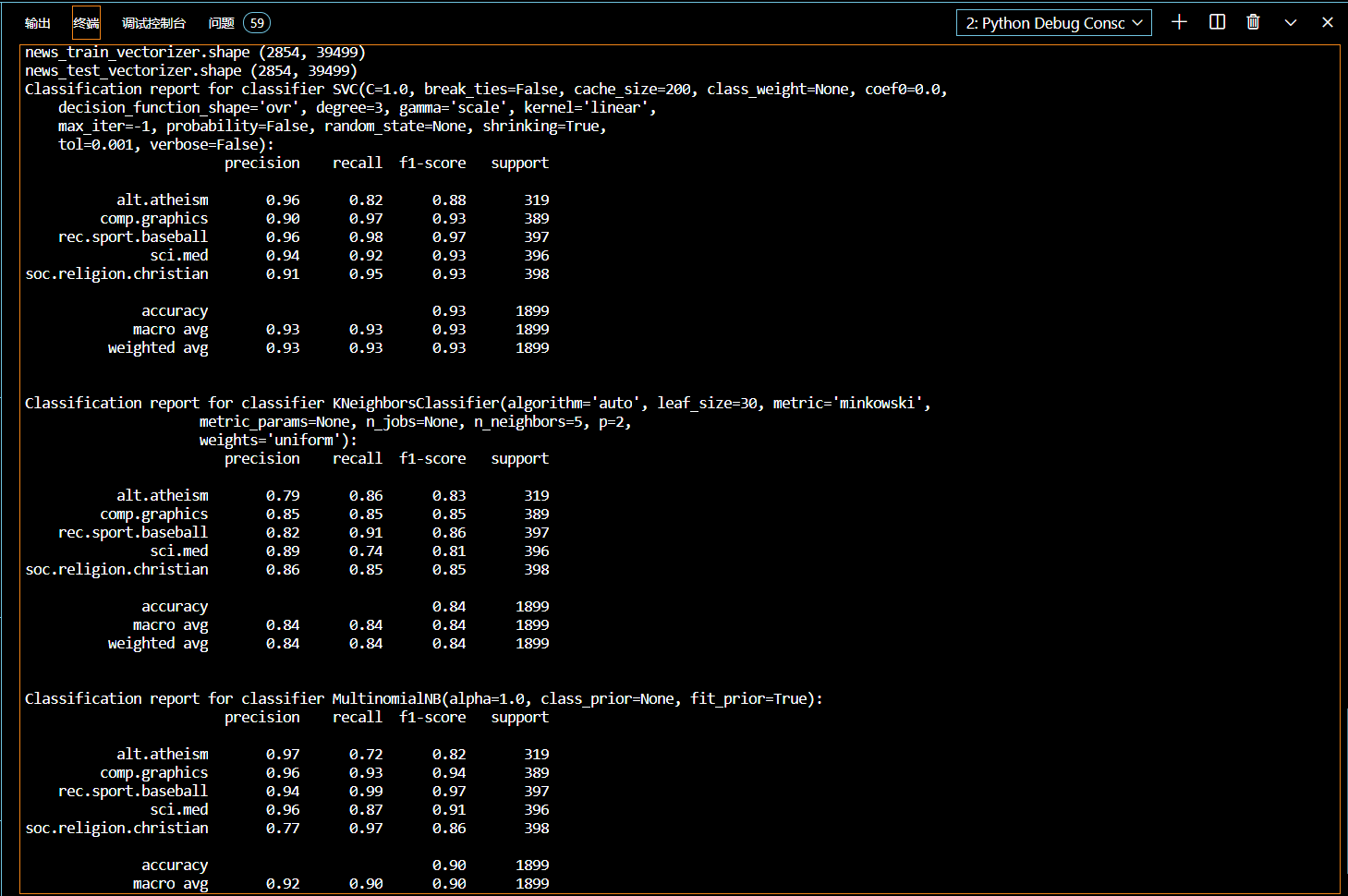1348x896 pixels.
Task: Switch to the 终端 (Terminal) tab
Action: tap(86, 23)
